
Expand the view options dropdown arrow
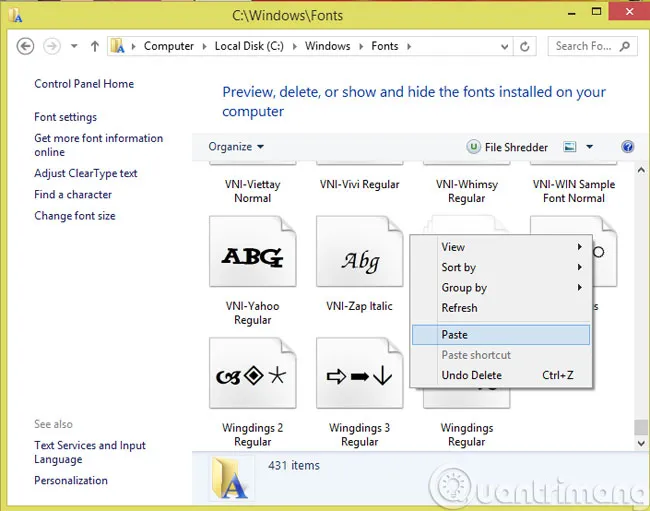[x=589, y=147]
